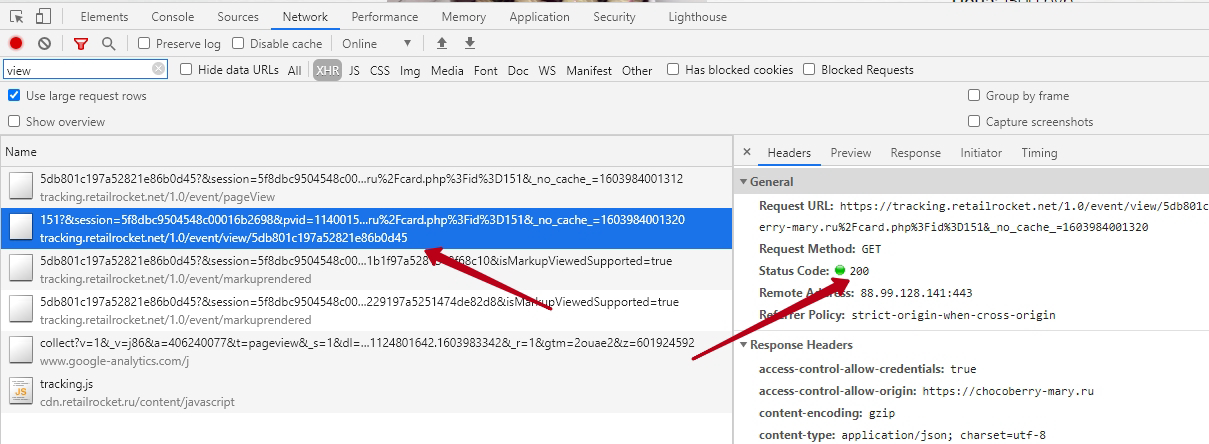Open the Online throttling dropdown
The height and width of the screenshot is (444, 1209).
pyautogui.click(x=376, y=43)
